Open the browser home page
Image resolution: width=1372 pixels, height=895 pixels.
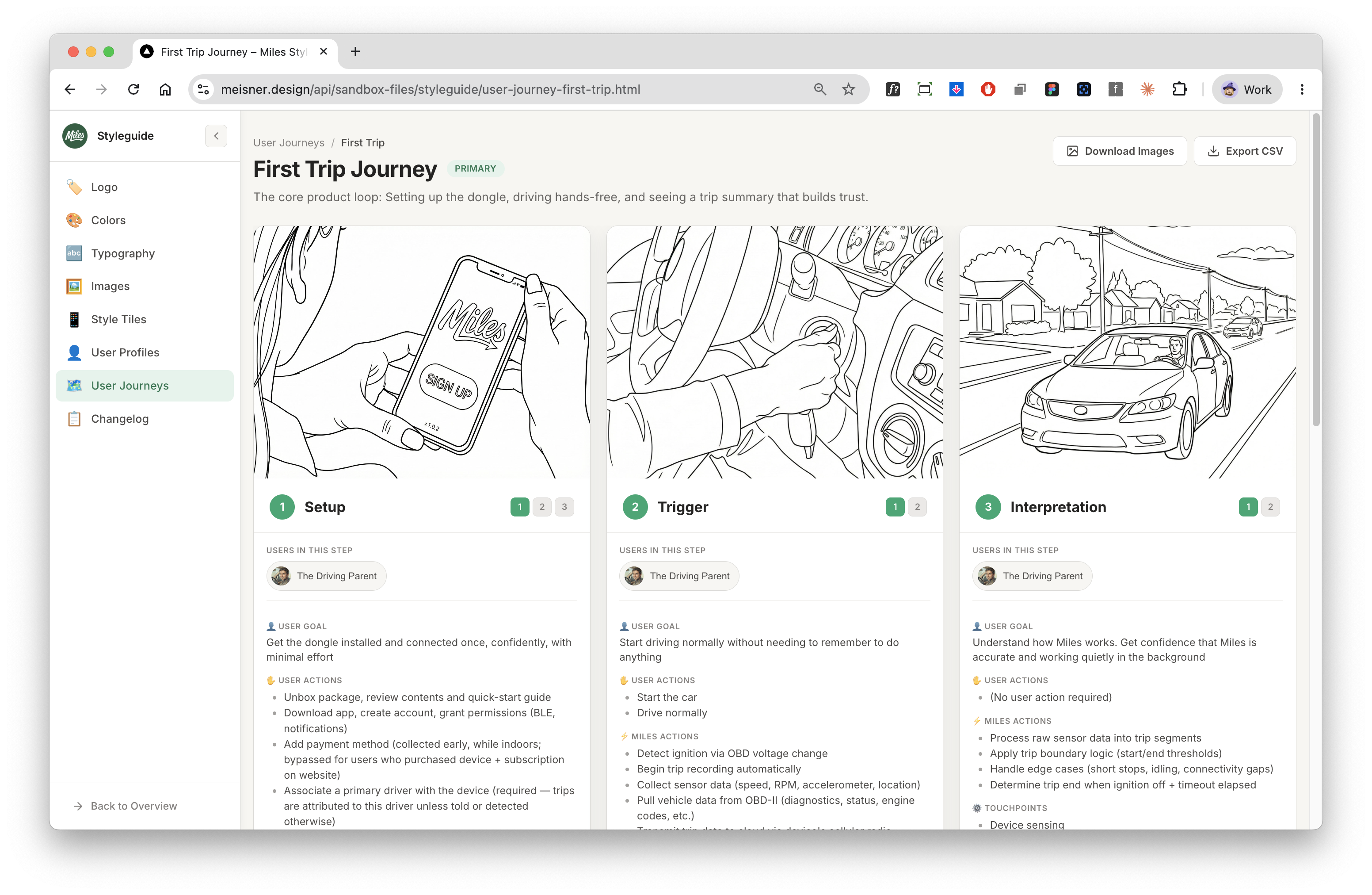tap(165, 89)
